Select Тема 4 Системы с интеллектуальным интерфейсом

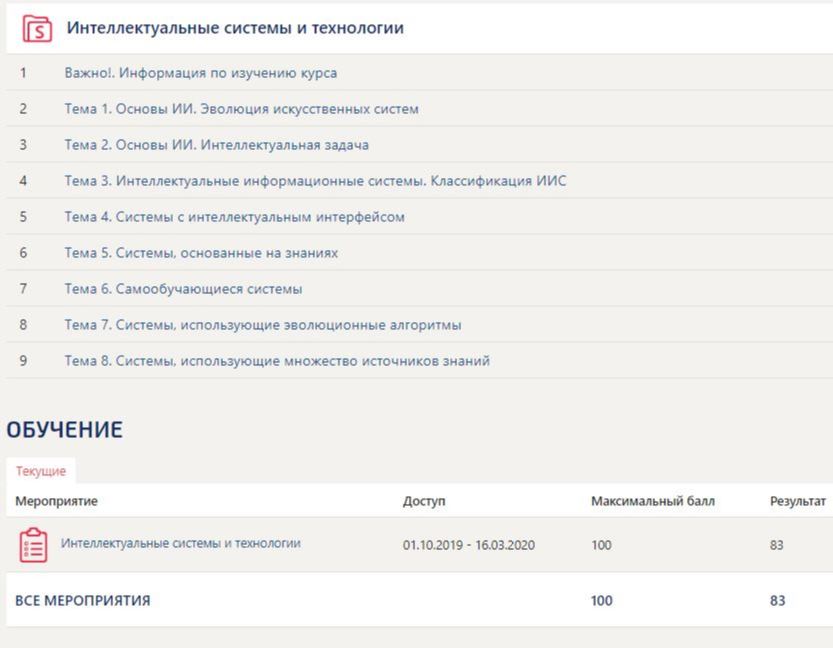[x=234, y=217]
